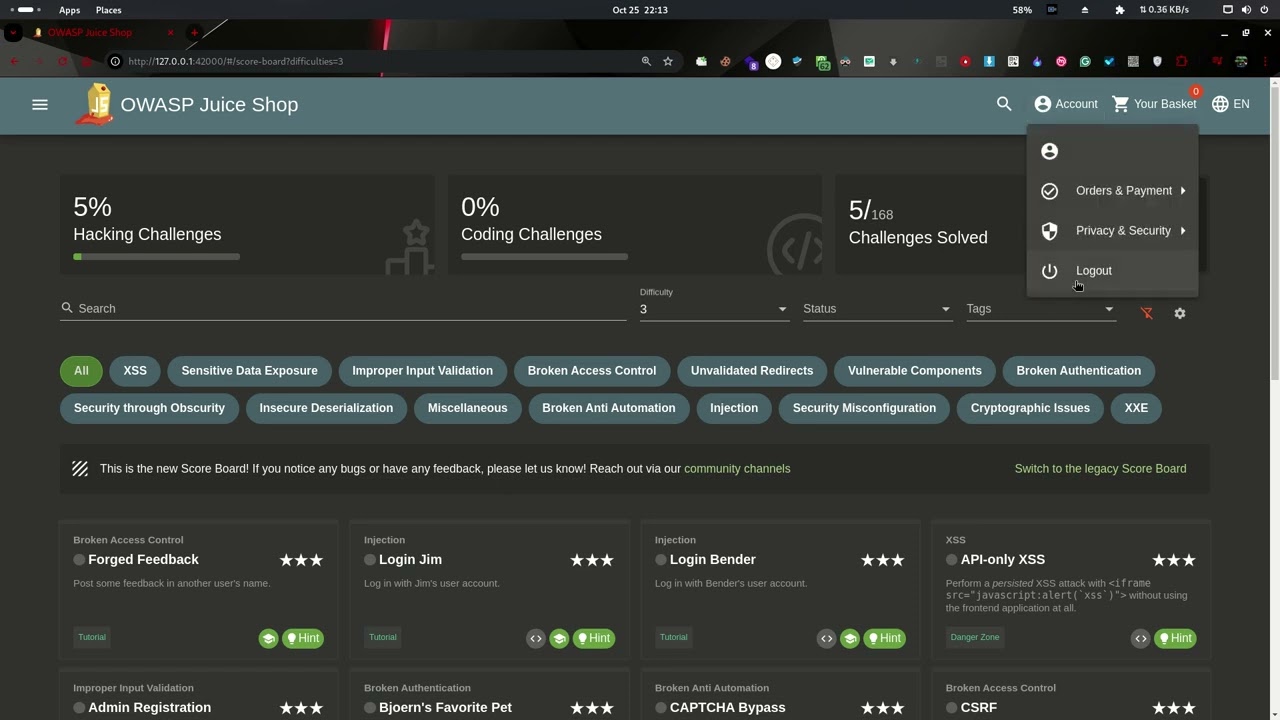The width and height of the screenshot is (1280, 720).
Task: Select the All category chip
Action: point(81,370)
